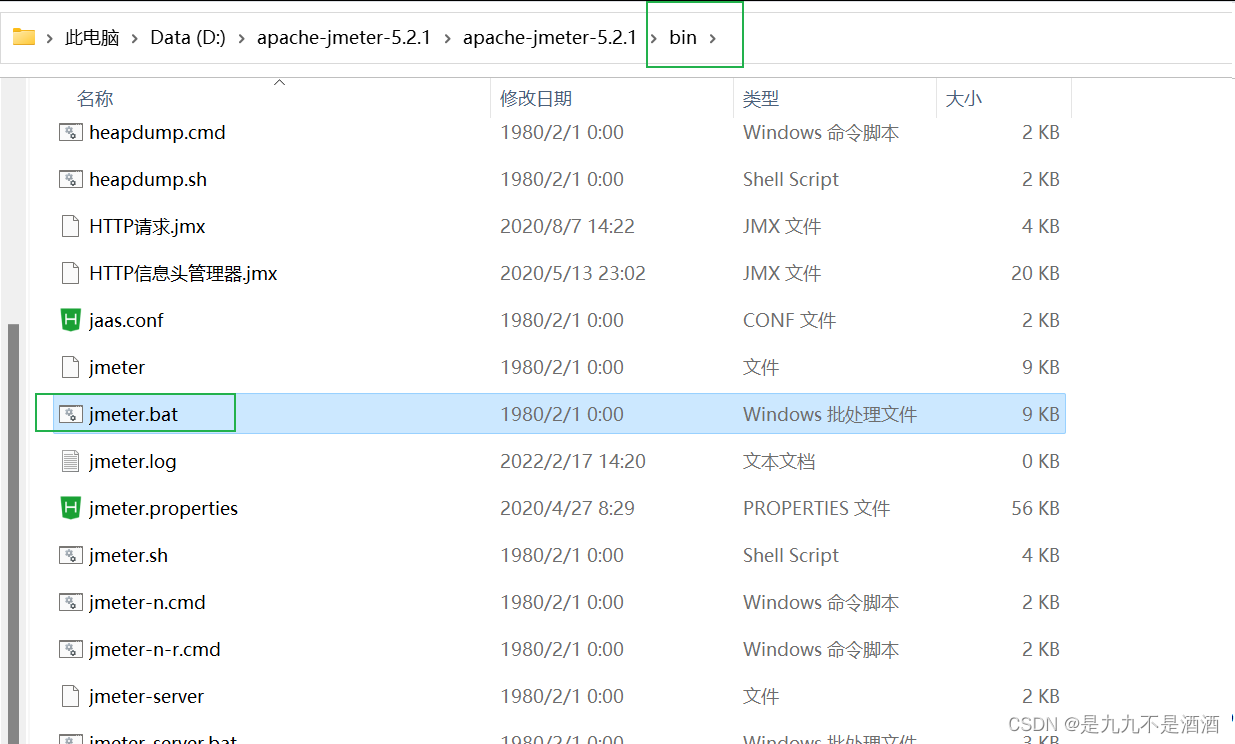The height and width of the screenshot is (744, 1235).
Task: Select the jmeter.bat file name
Action: point(133,414)
